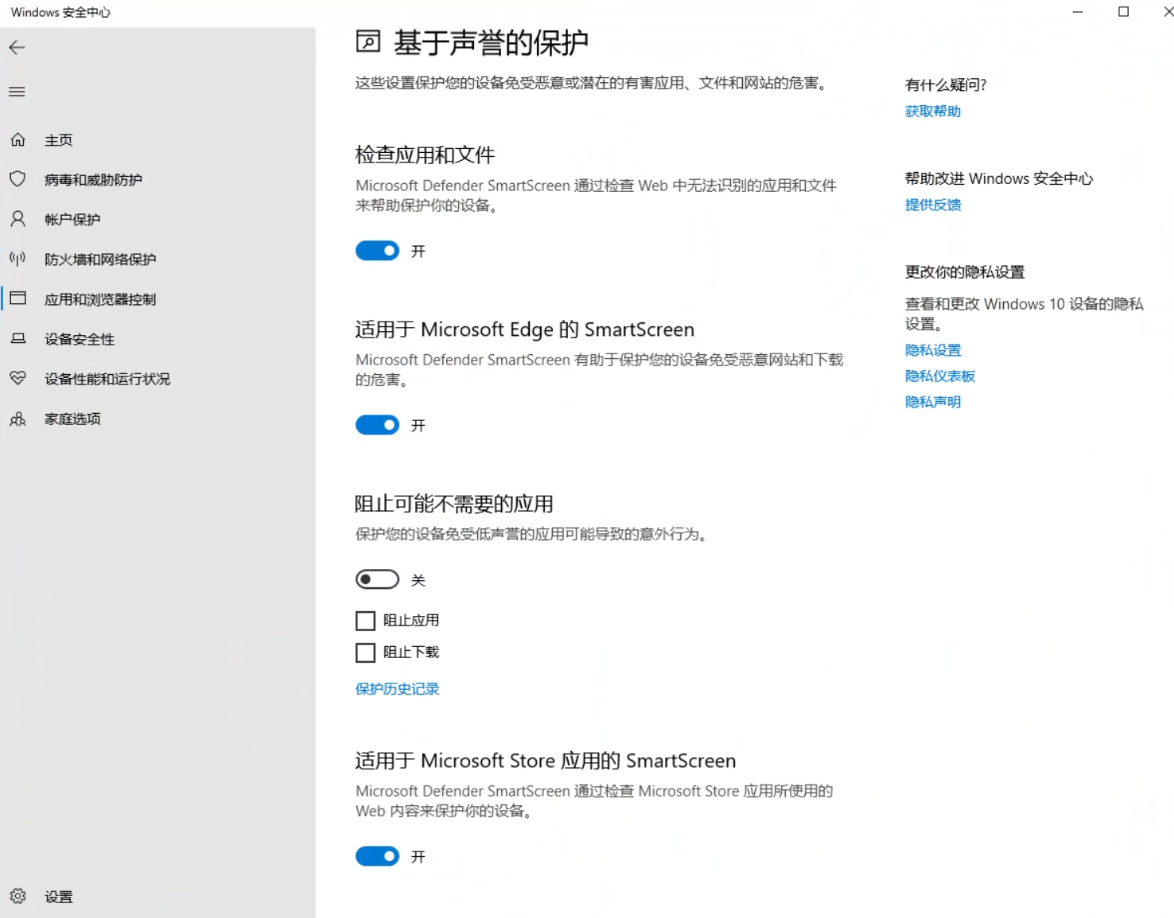
Task: Select the 病毒和威胁防护 shield icon
Action: [17, 179]
